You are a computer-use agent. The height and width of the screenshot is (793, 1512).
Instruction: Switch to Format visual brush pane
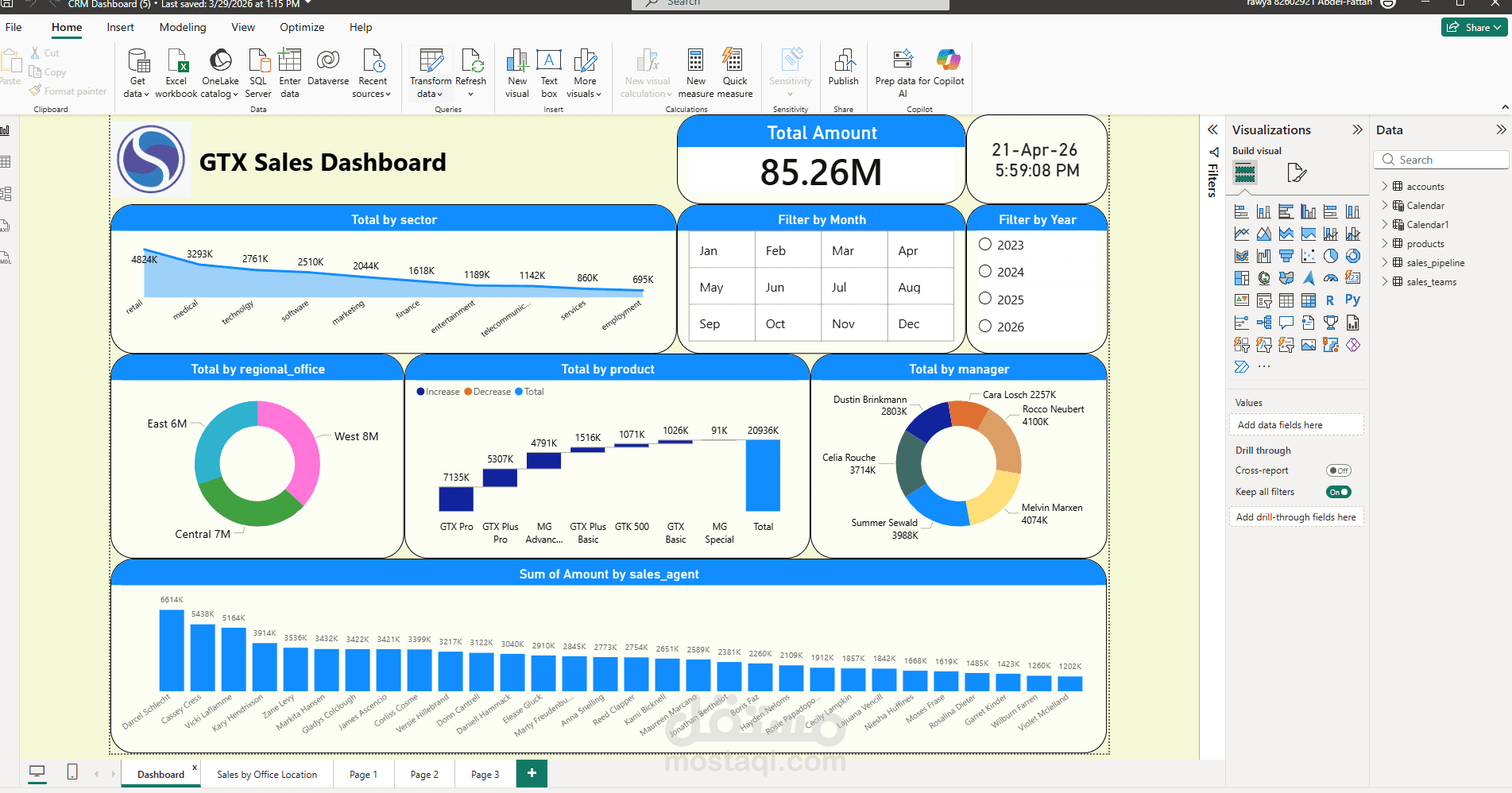click(1297, 172)
